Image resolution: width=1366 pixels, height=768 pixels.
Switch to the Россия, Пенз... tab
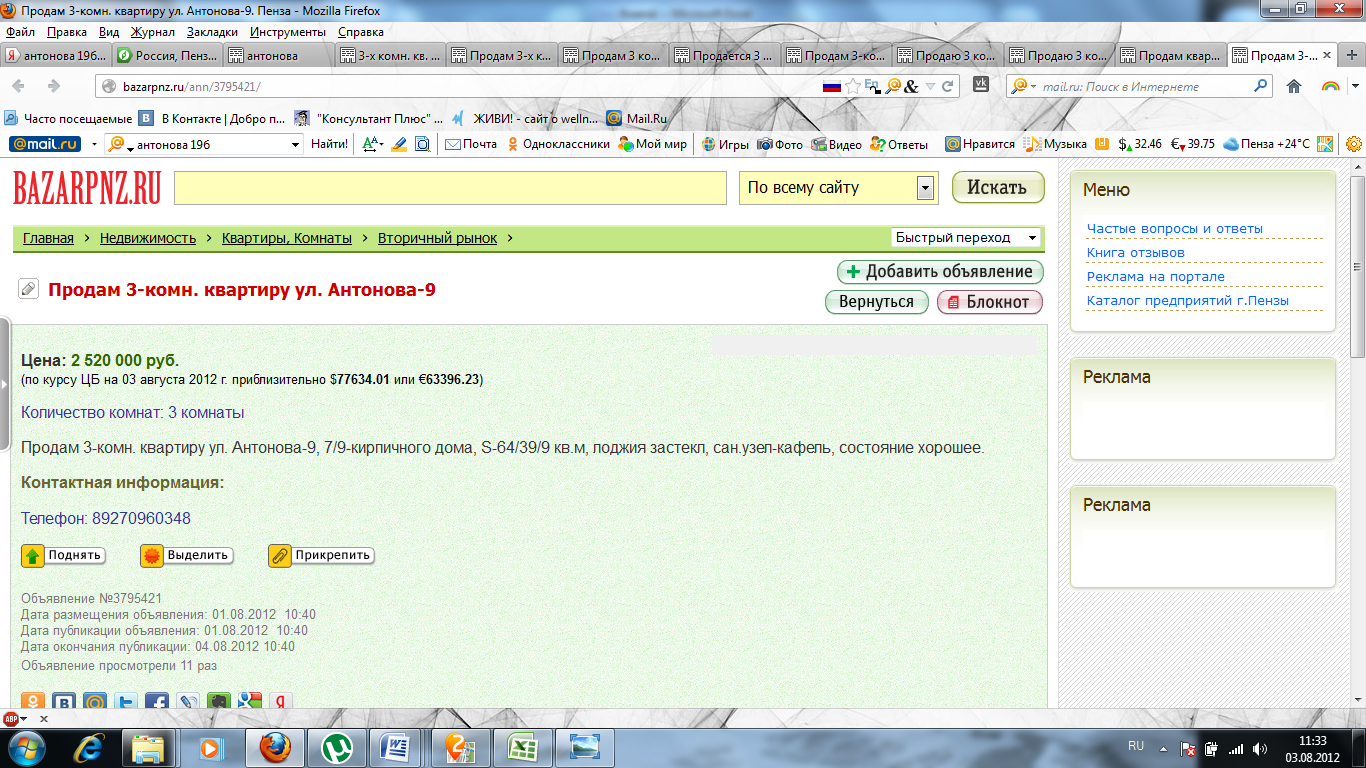tap(165, 56)
